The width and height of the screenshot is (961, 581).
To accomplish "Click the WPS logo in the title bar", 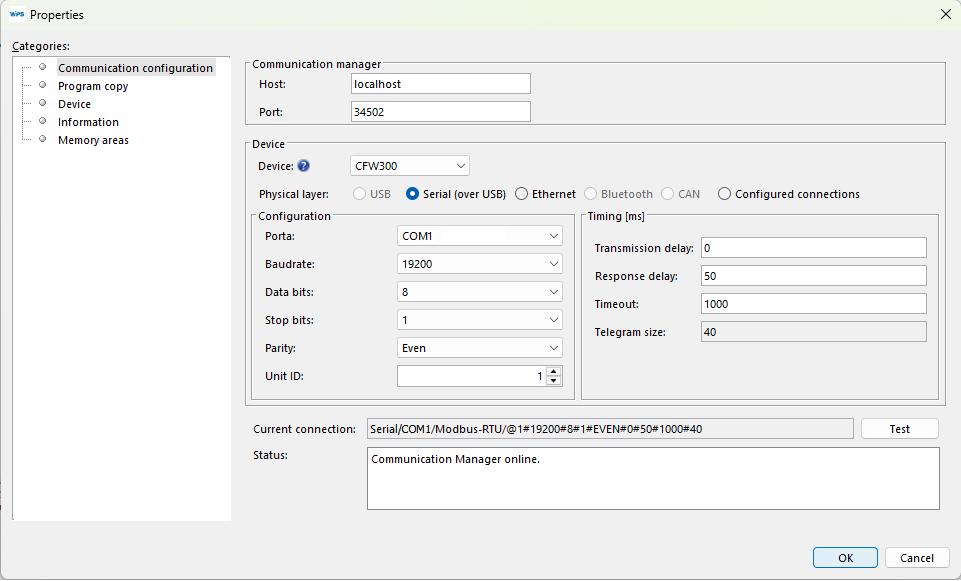I will click(17, 14).
